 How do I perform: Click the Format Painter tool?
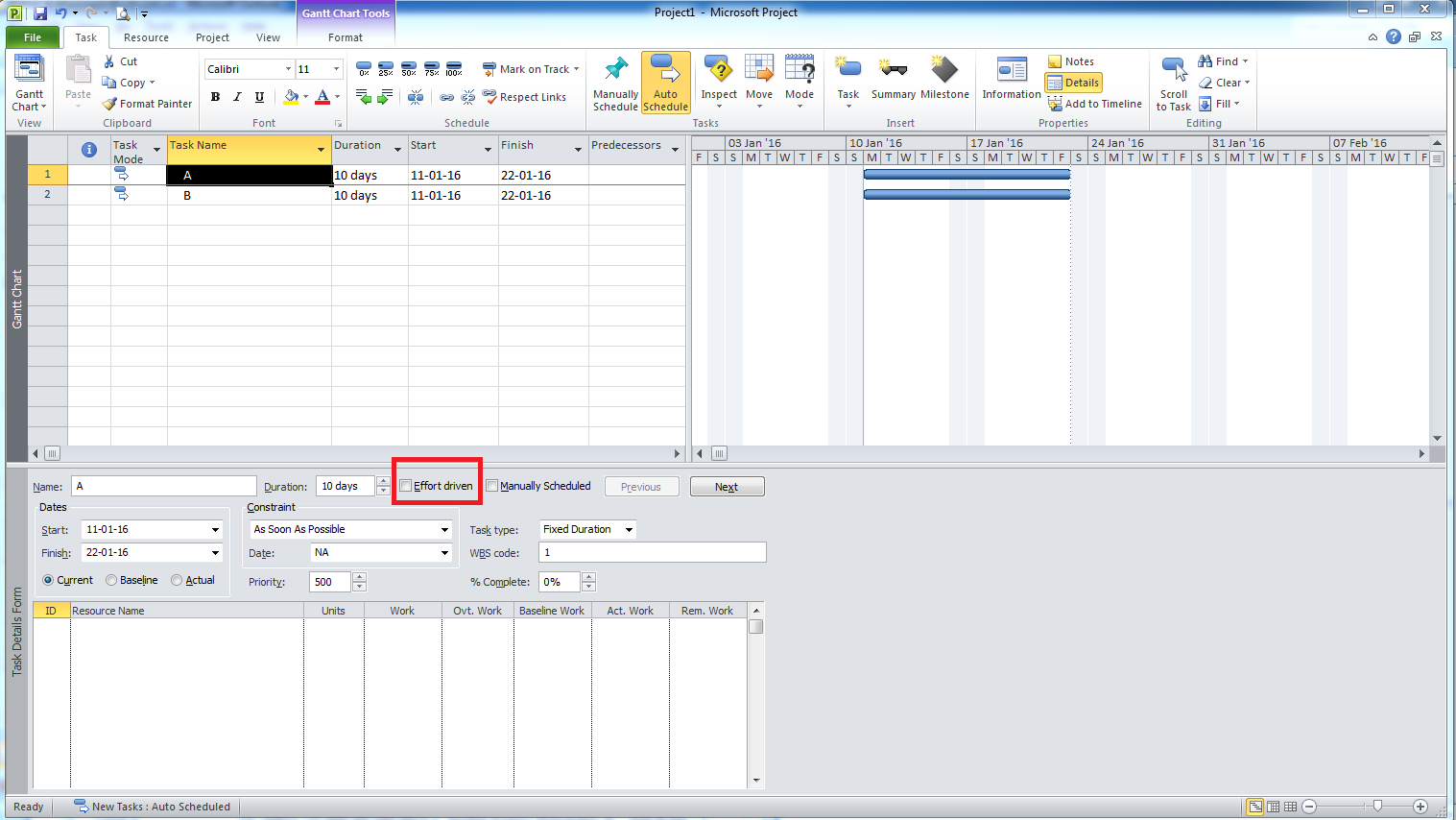pos(147,104)
